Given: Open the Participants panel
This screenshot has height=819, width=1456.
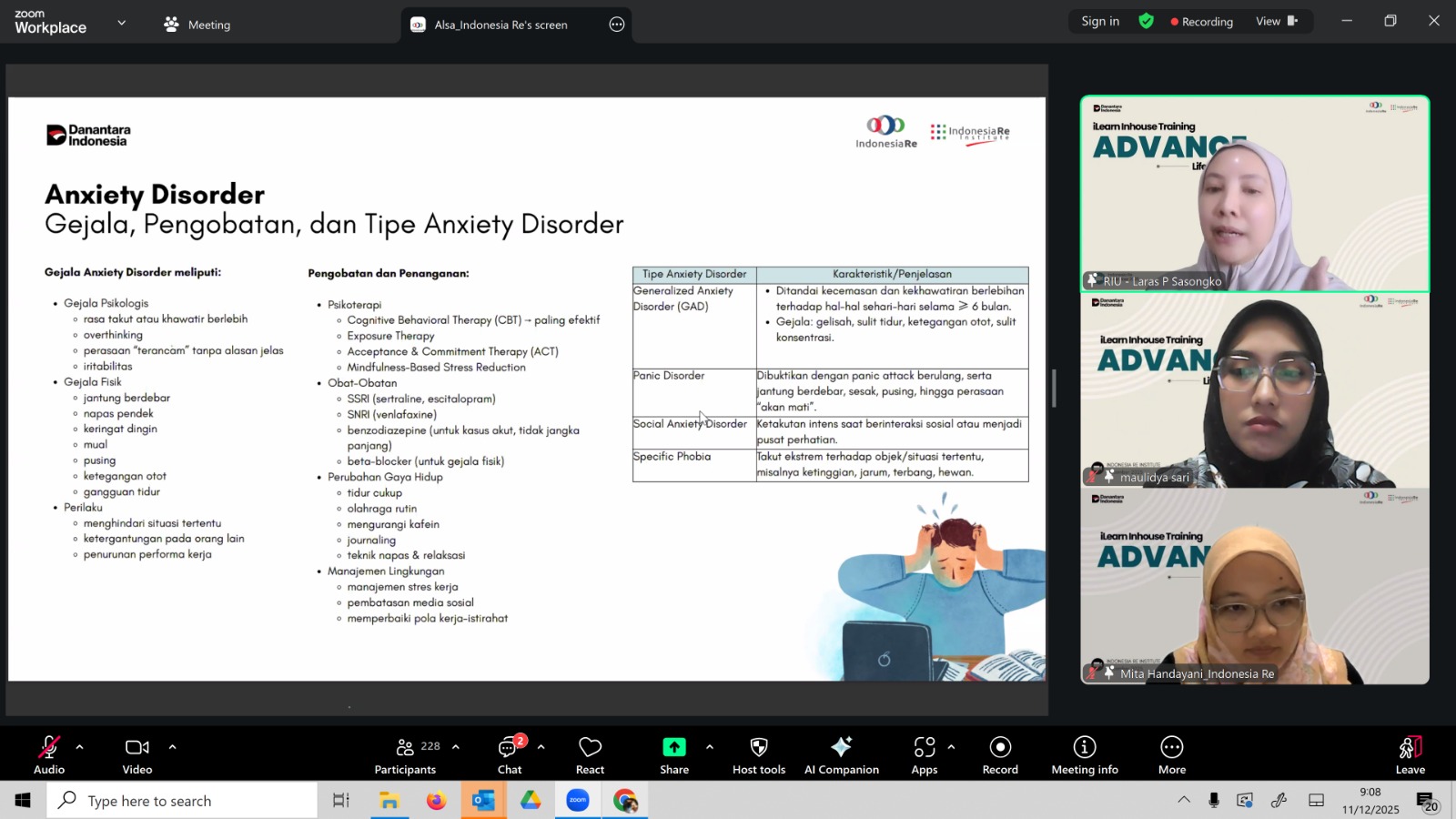Looking at the screenshot, I should [x=406, y=755].
